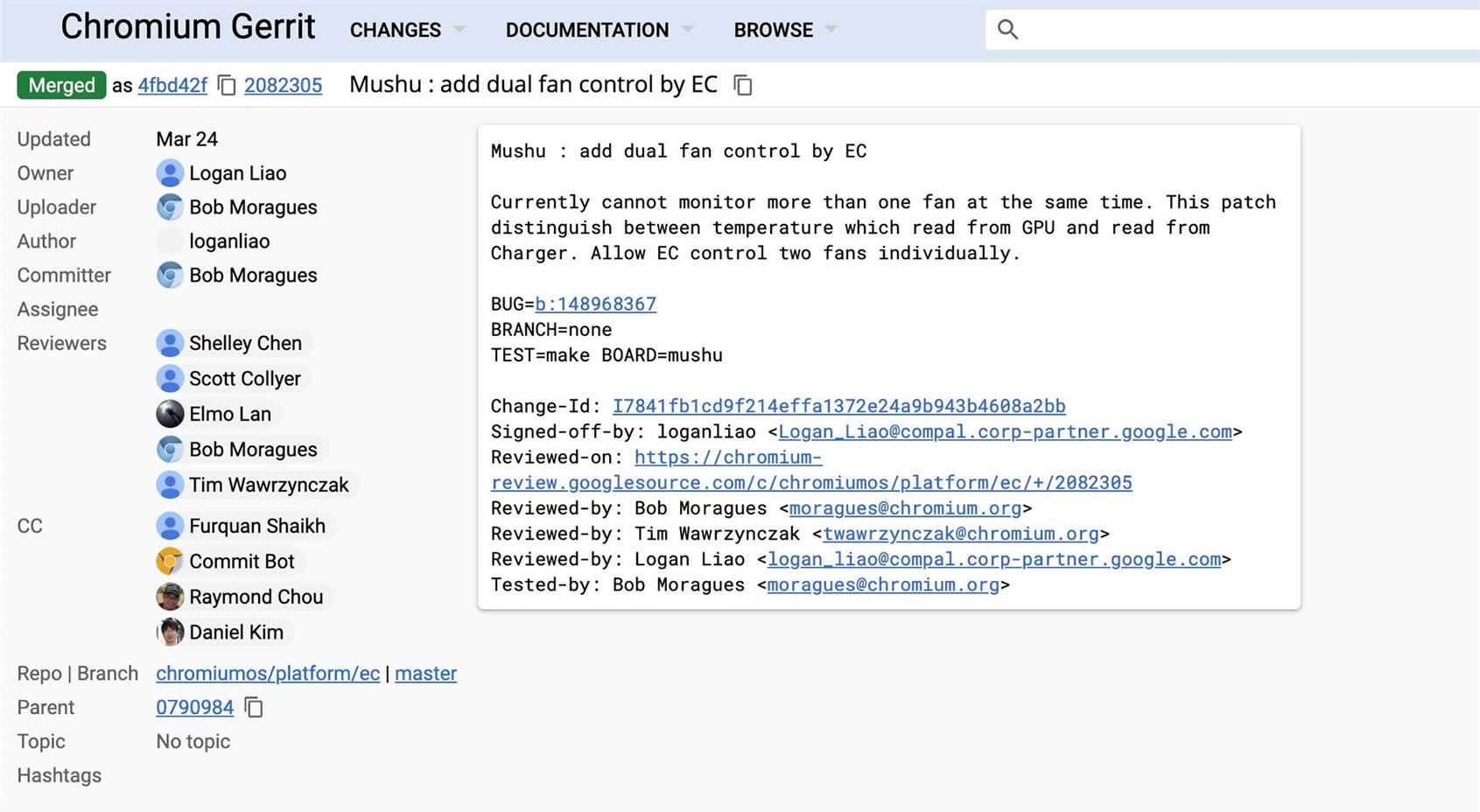Copy change subject title icon
This screenshot has width=1480, height=812.
point(743,86)
